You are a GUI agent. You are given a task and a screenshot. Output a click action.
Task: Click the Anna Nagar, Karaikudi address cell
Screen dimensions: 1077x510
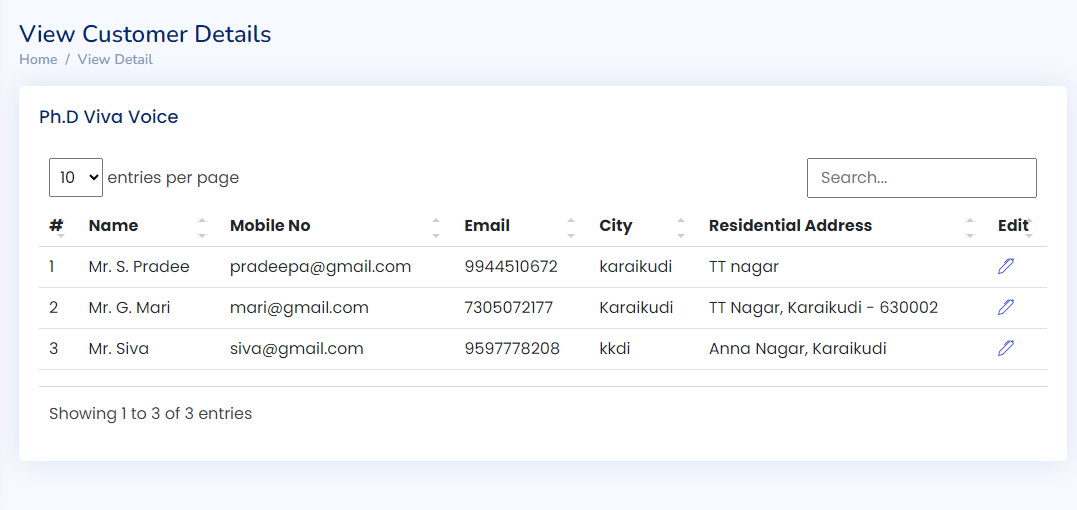pyautogui.click(x=797, y=349)
